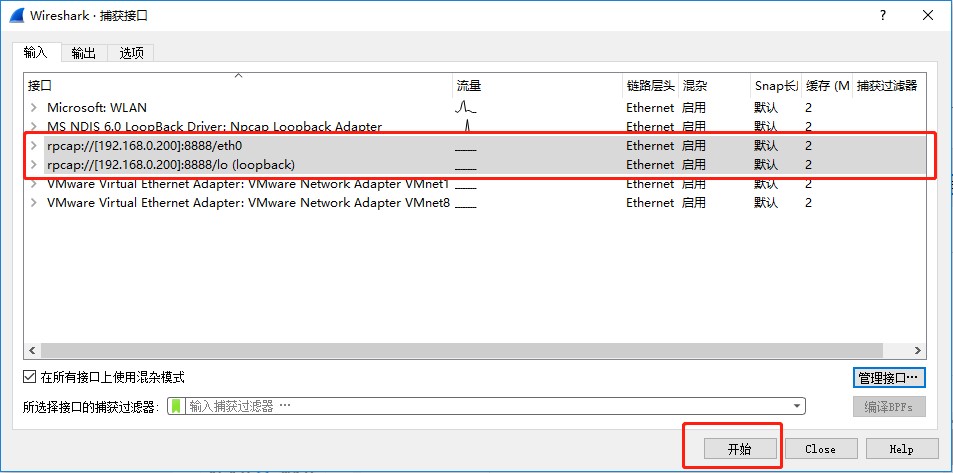953x473 pixels.
Task: Expand the Microsoft: WLAN interface row
Action: [x=33, y=107]
